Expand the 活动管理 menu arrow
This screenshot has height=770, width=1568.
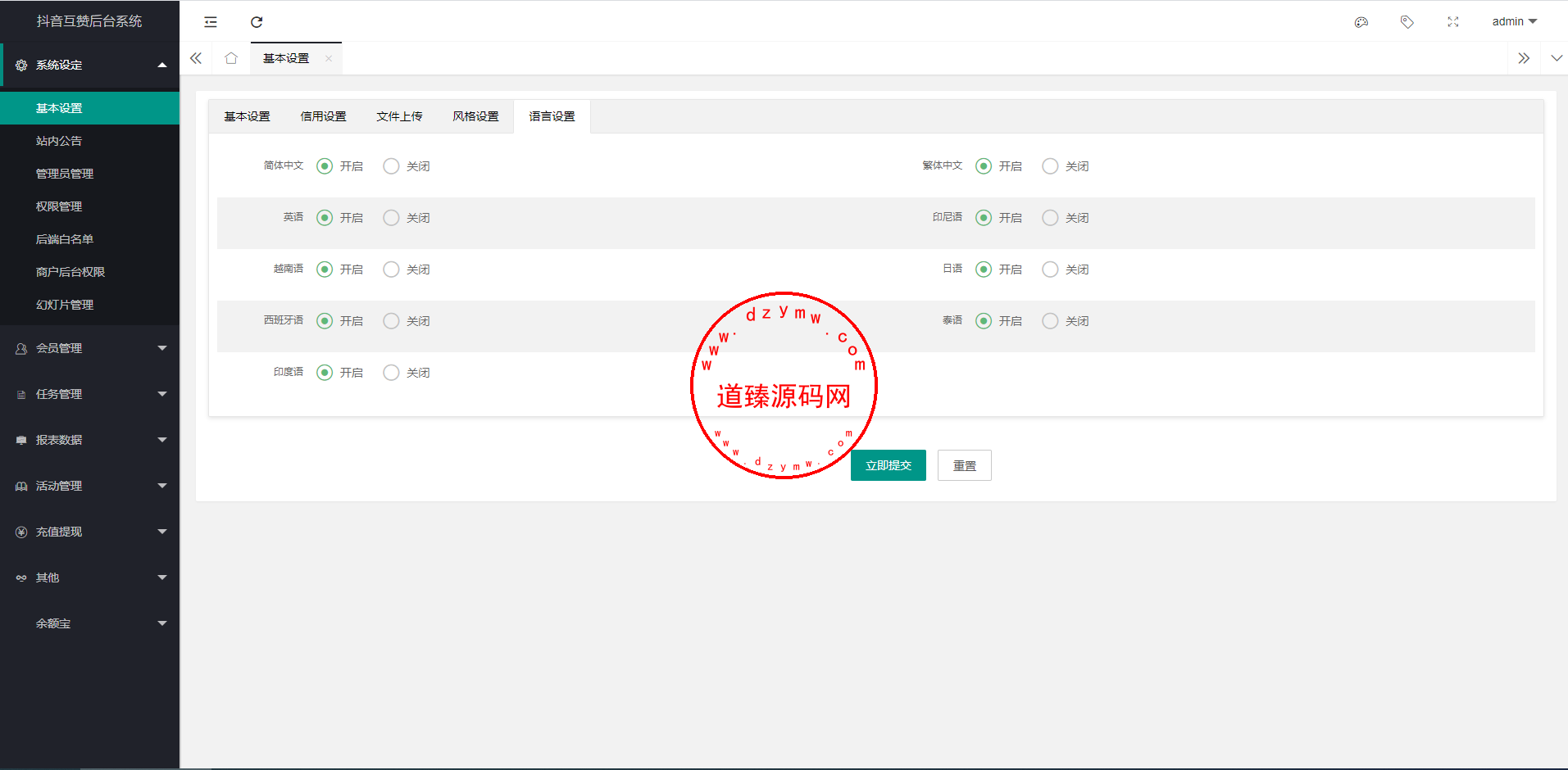[x=162, y=486]
